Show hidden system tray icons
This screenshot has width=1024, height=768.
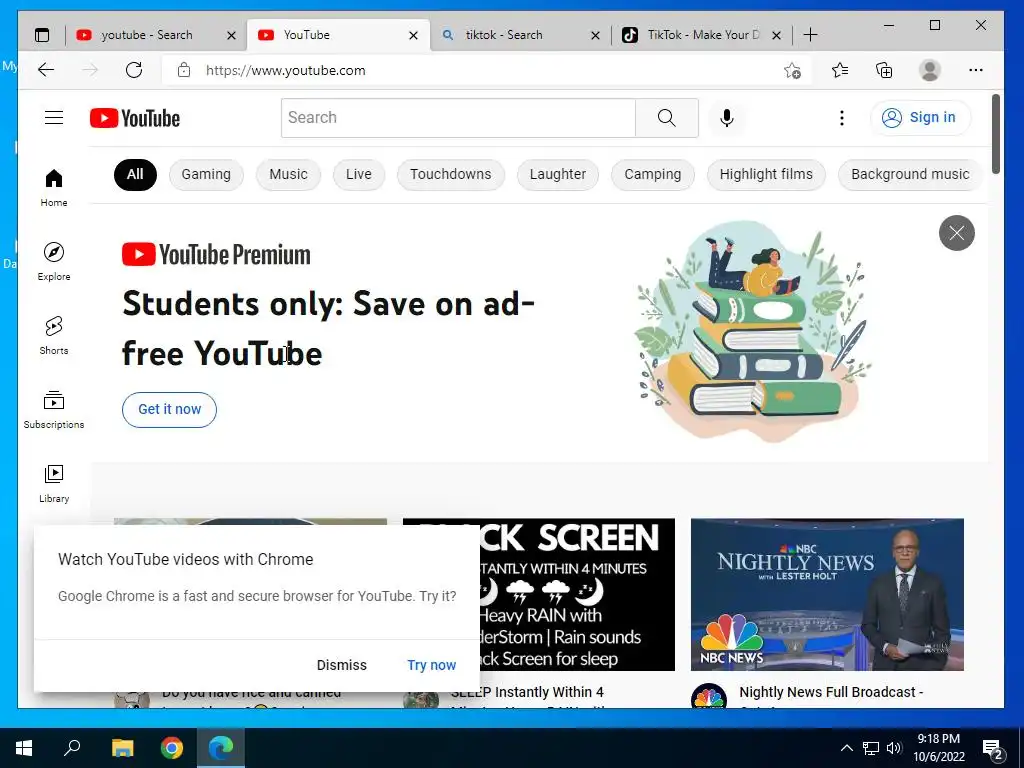tap(846, 748)
